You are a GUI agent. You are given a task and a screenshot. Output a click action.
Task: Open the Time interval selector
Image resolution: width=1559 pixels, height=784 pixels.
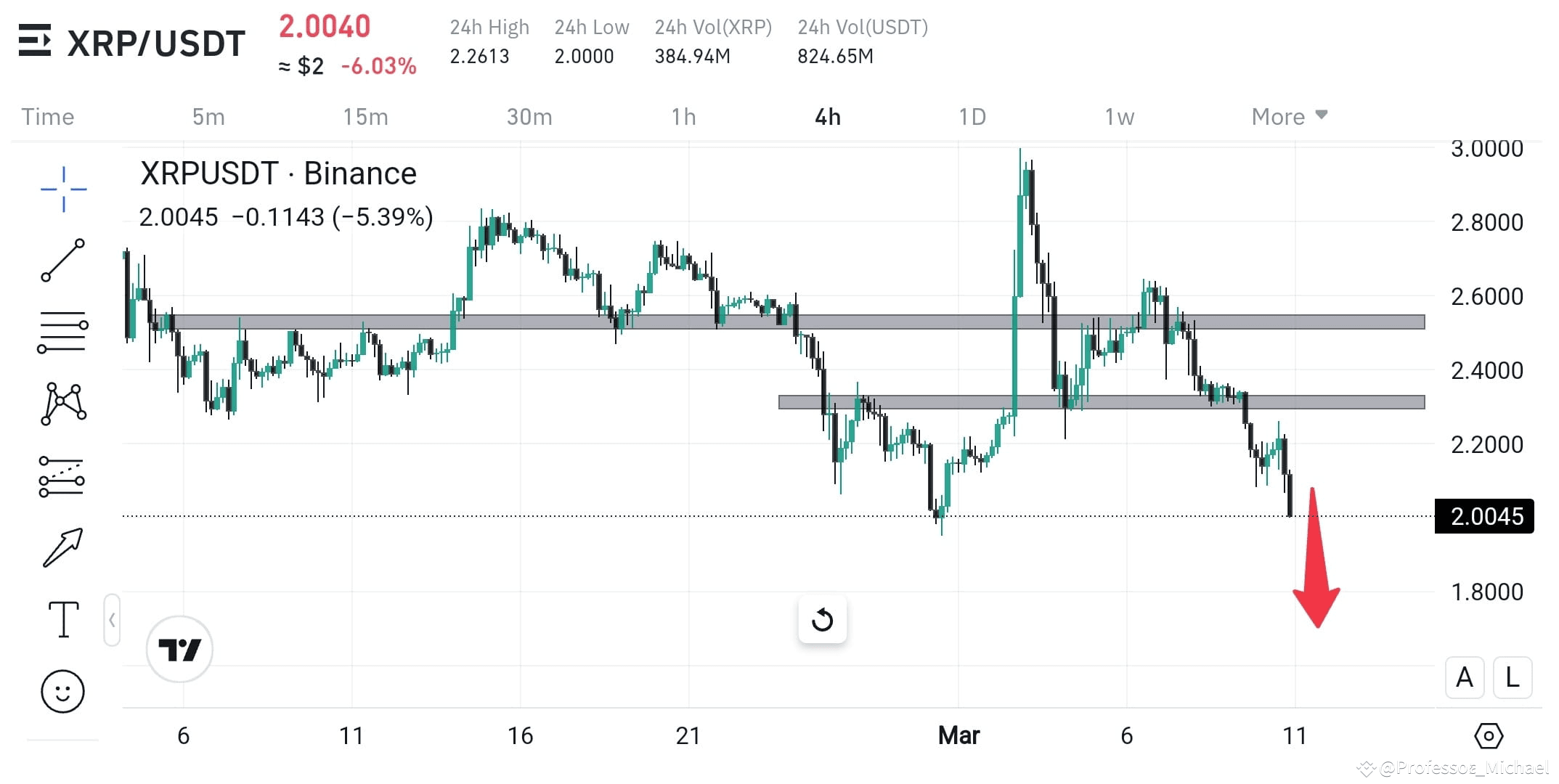pos(47,116)
